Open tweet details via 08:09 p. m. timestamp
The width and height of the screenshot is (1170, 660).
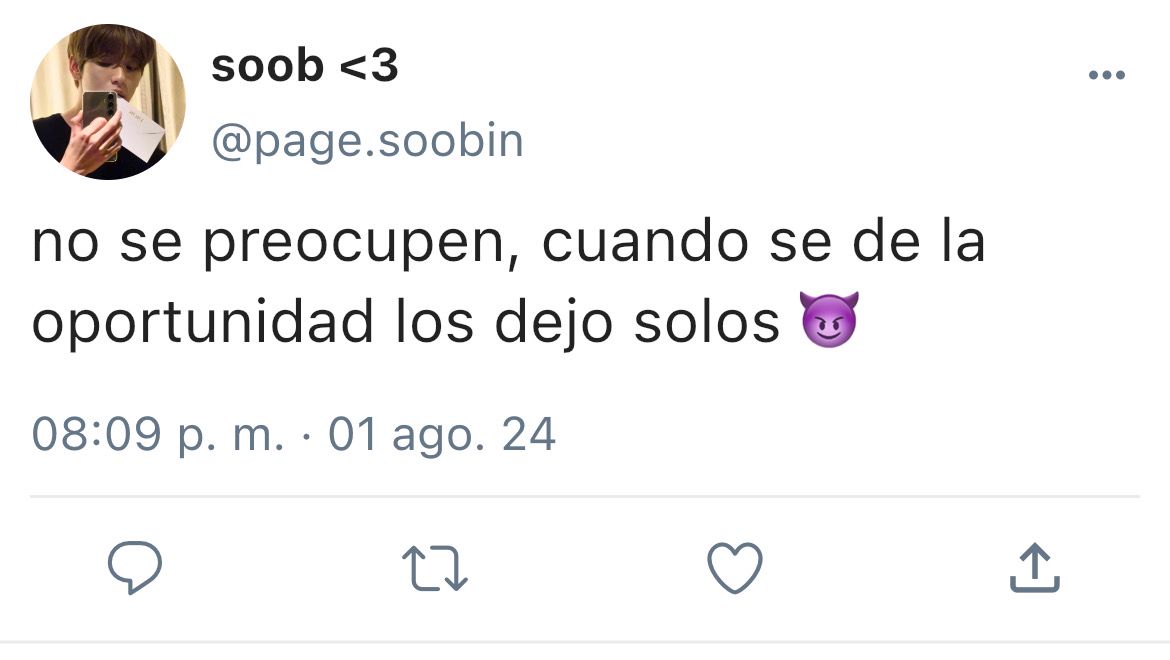click(157, 434)
